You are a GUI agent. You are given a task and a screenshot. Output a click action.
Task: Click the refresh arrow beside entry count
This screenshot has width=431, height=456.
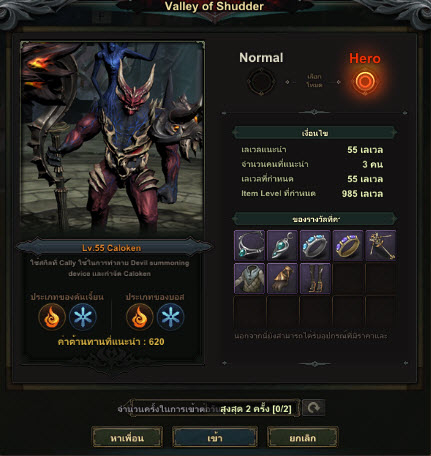pyautogui.click(x=313, y=408)
